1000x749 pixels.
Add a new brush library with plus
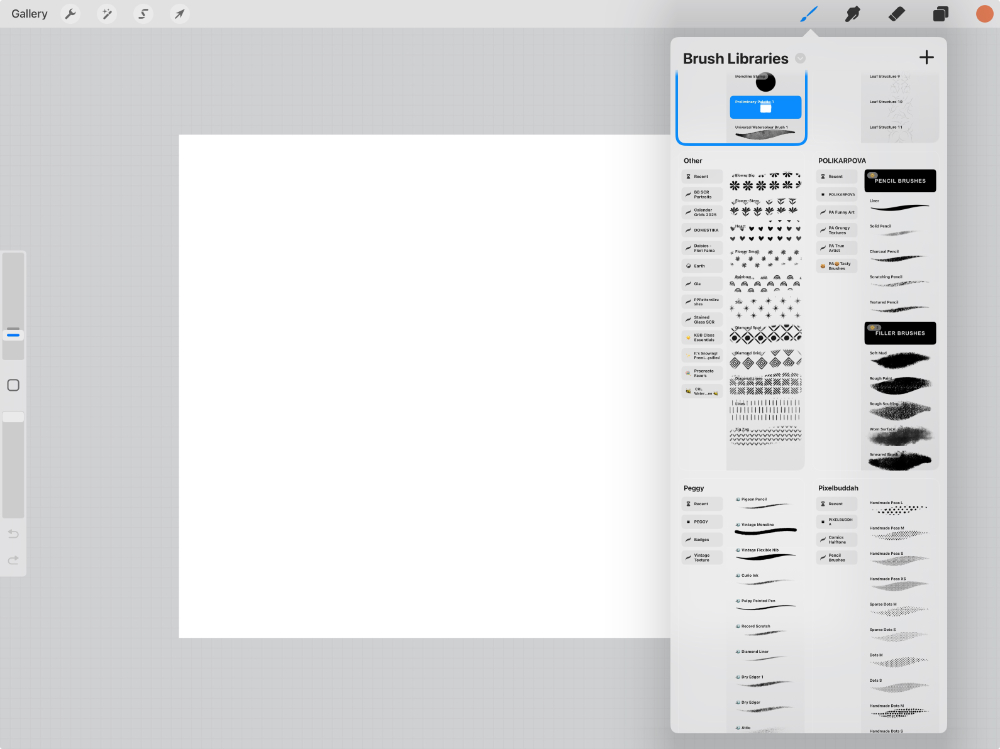[x=926, y=57]
